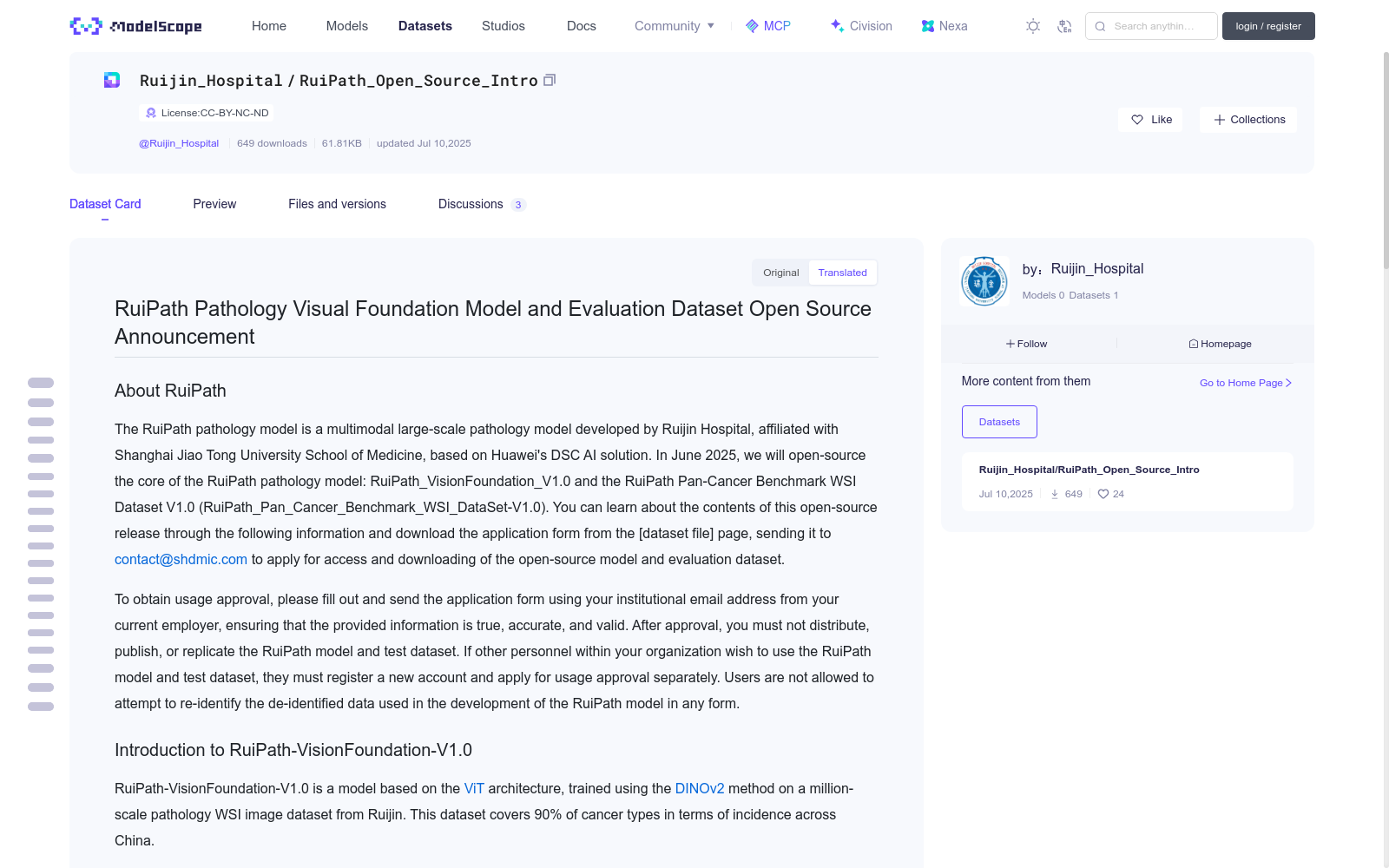
Task: Open the Files and versions tab
Action: click(337, 204)
